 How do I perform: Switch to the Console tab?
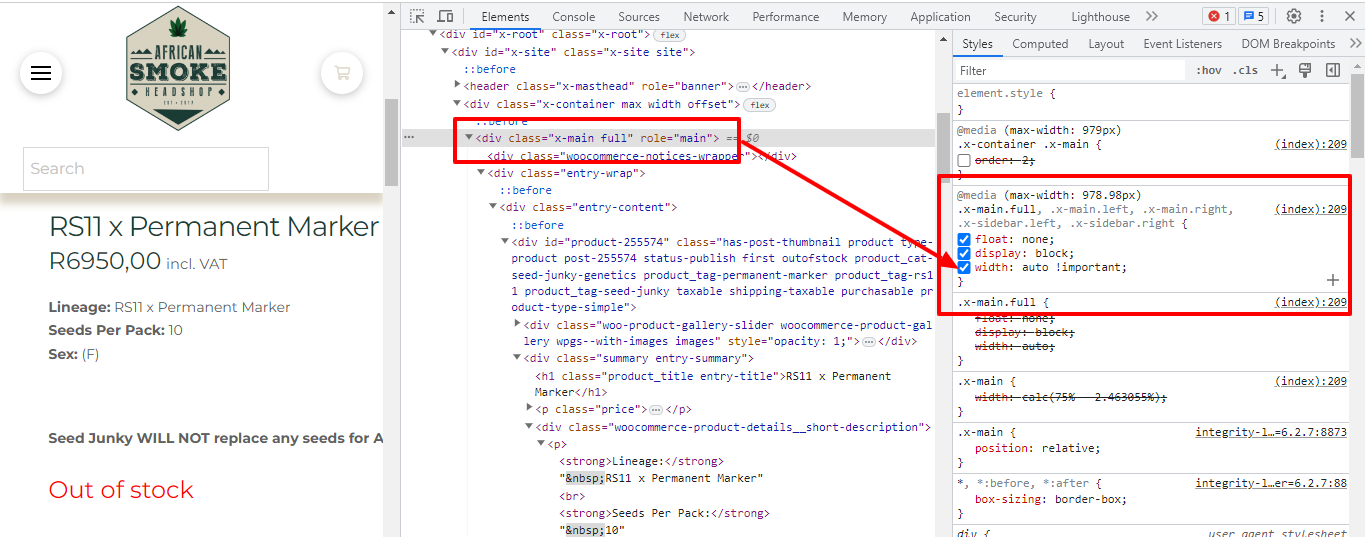tap(573, 16)
